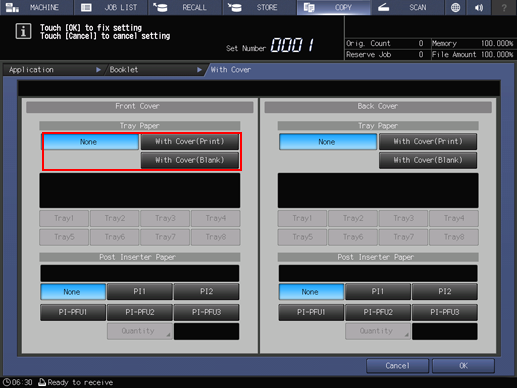Viewport: 517px width, 388px height.
Task: Choose Tray8 under Back Cover
Action: pyautogui.click(x=454, y=237)
